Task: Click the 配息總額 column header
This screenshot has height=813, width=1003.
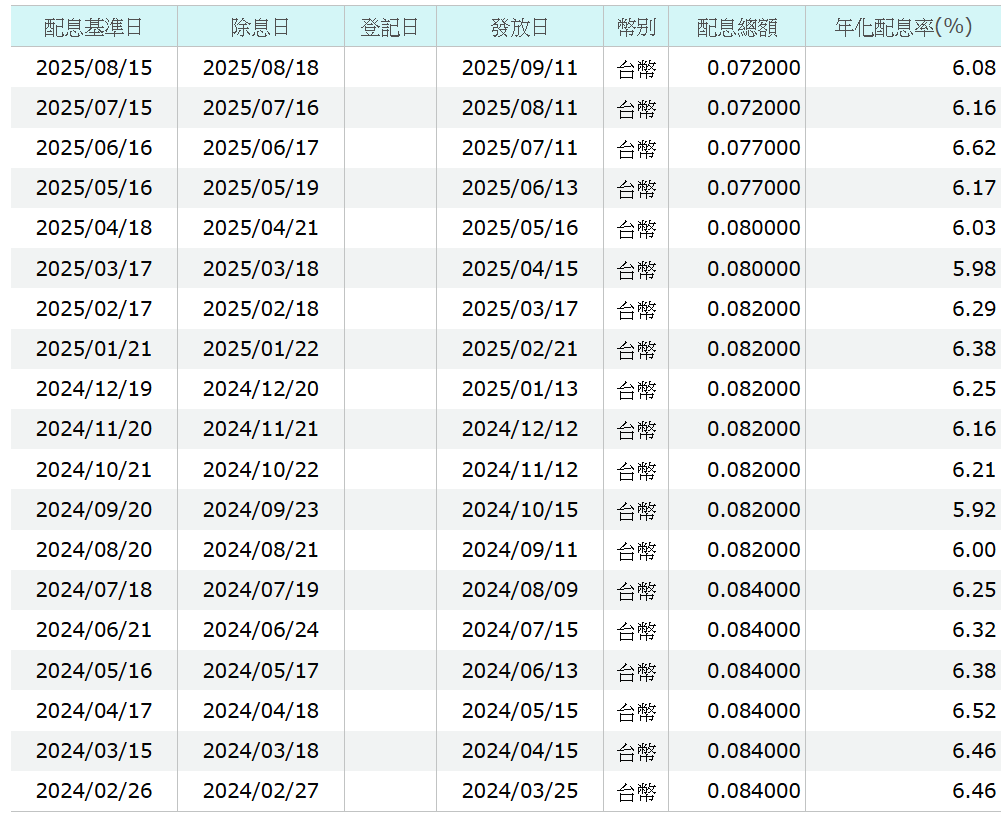Action: [x=737, y=27]
